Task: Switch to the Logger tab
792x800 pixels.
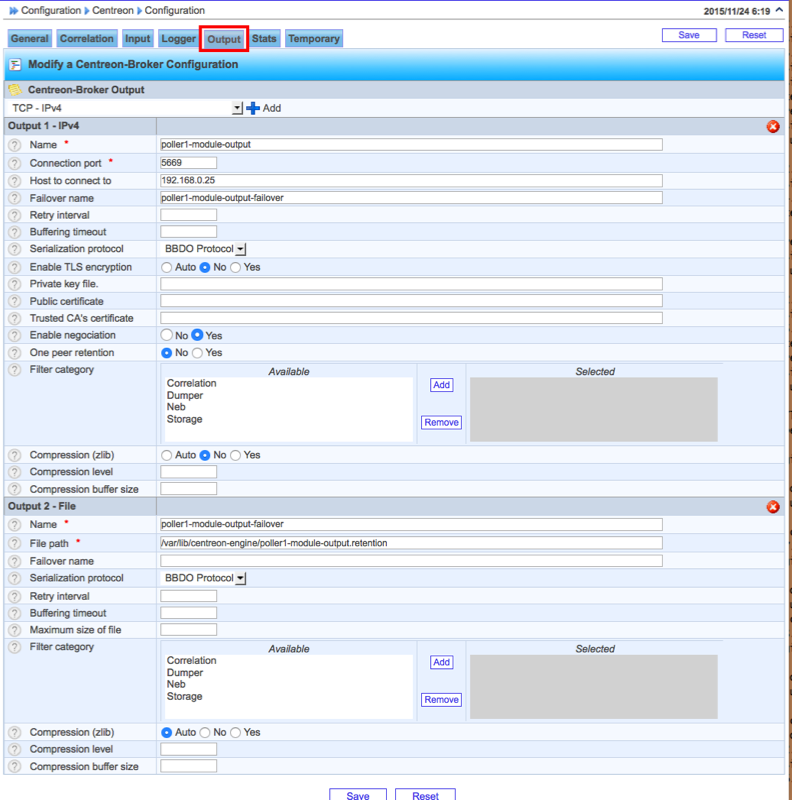Action: point(179,39)
